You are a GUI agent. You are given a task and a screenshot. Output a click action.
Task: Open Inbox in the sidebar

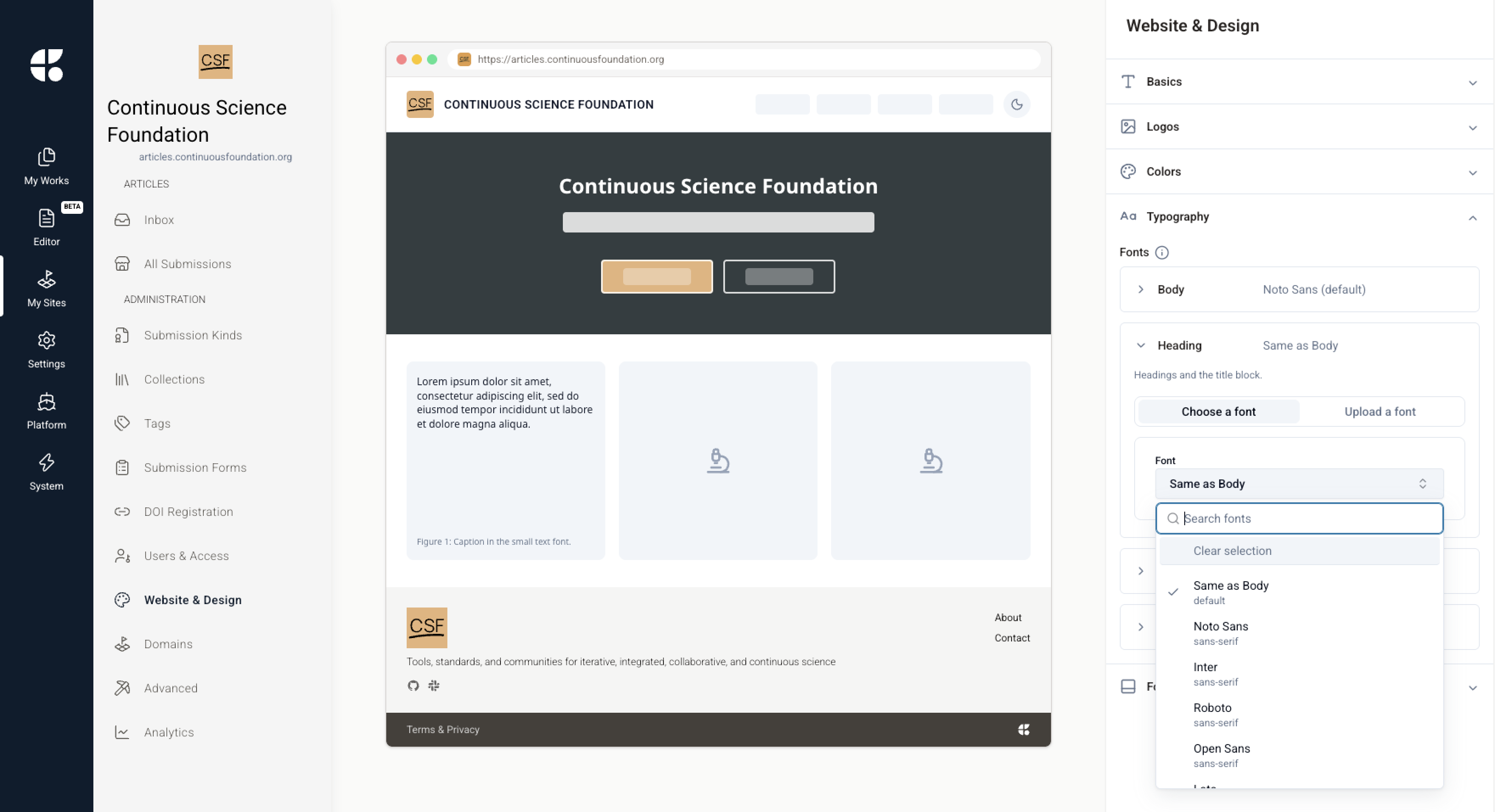pos(212,220)
